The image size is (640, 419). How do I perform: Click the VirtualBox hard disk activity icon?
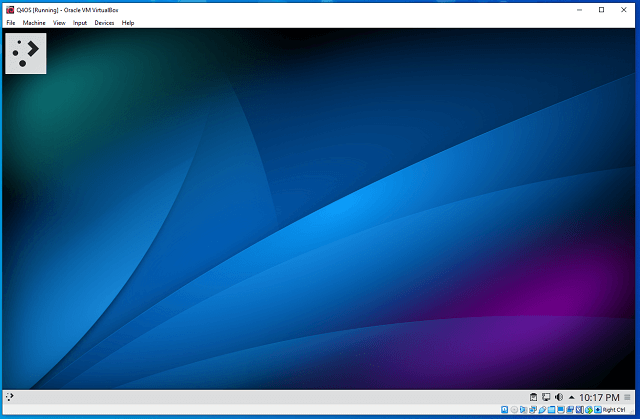coord(506,410)
